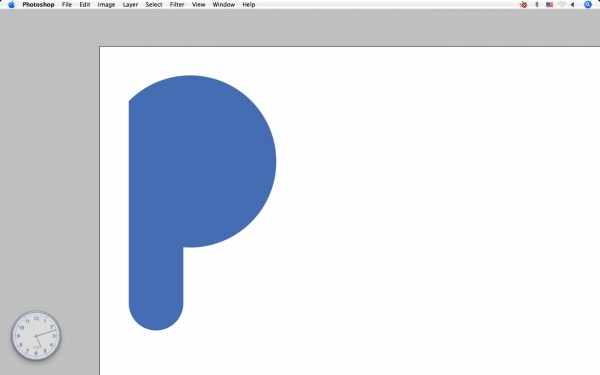The image size is (600, 375).
Task: Click the ladybug status icon in menu bar
Action: click(x=523, y=5)
